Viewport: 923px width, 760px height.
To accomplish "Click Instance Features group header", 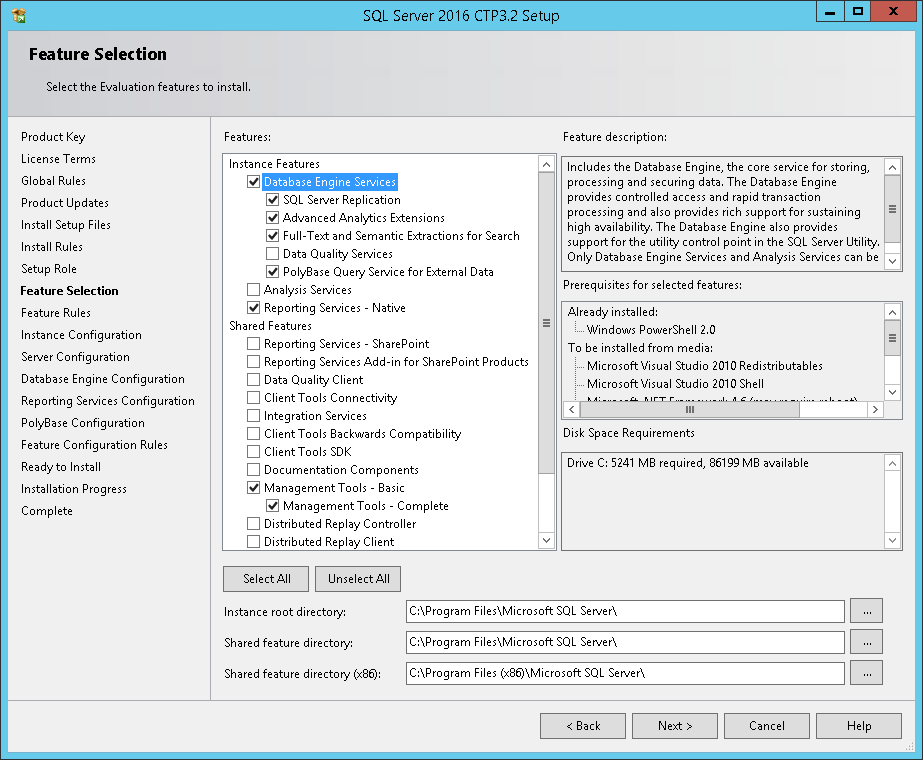I will pos(274,164).
